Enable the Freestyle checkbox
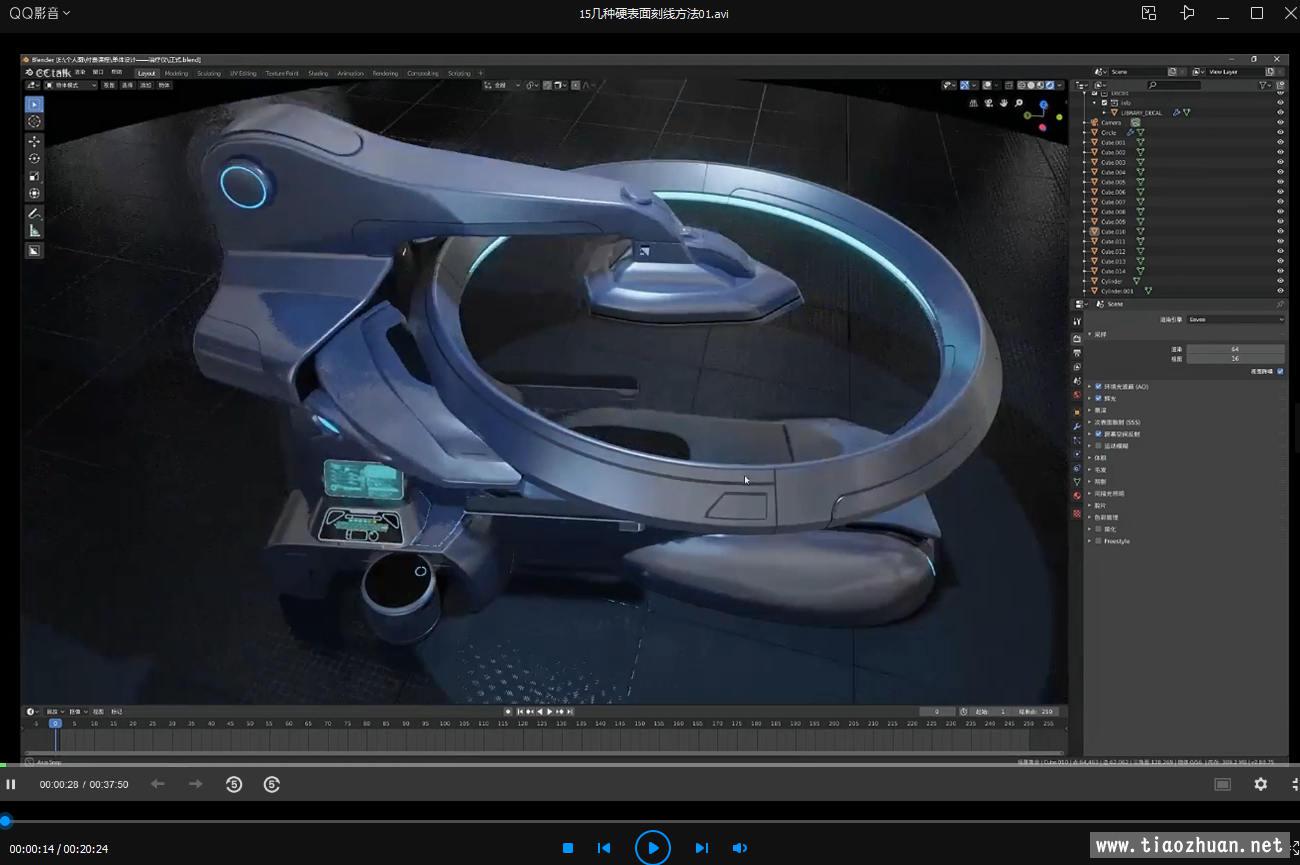This screenshot has width=1300, height=865. (1098, 541)
